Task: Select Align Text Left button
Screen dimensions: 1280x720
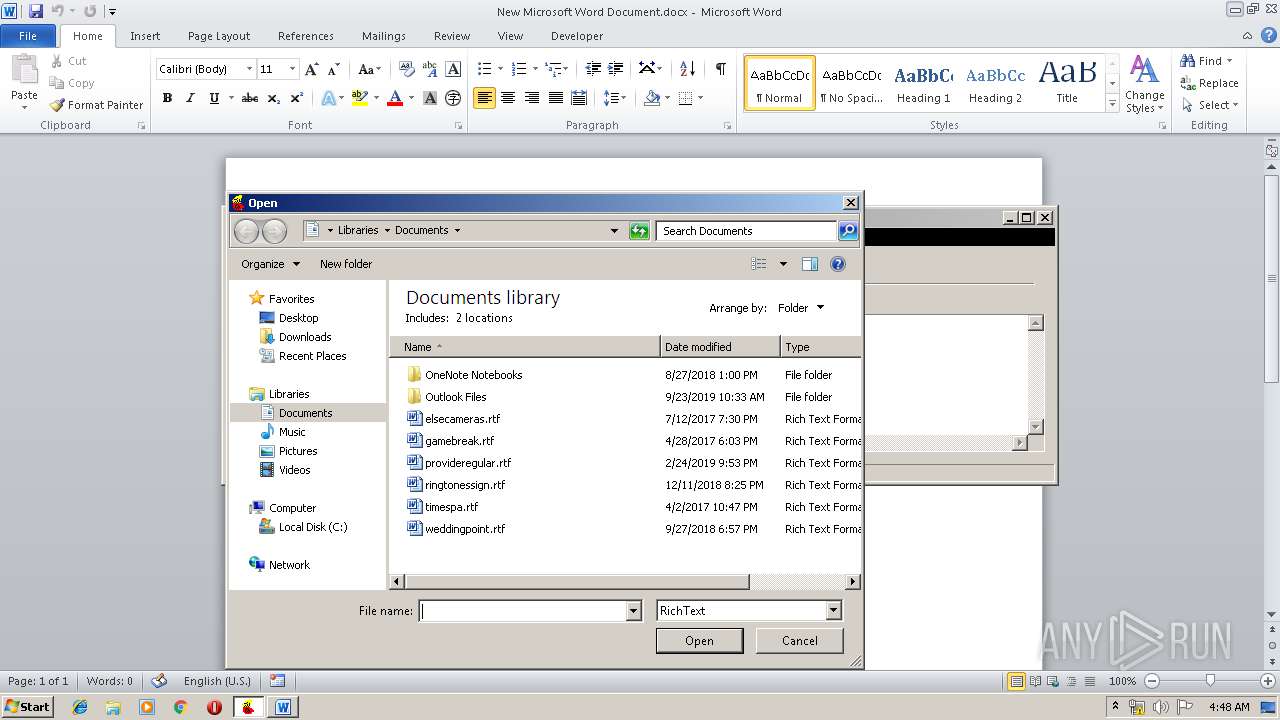Action: click(484, 98)
